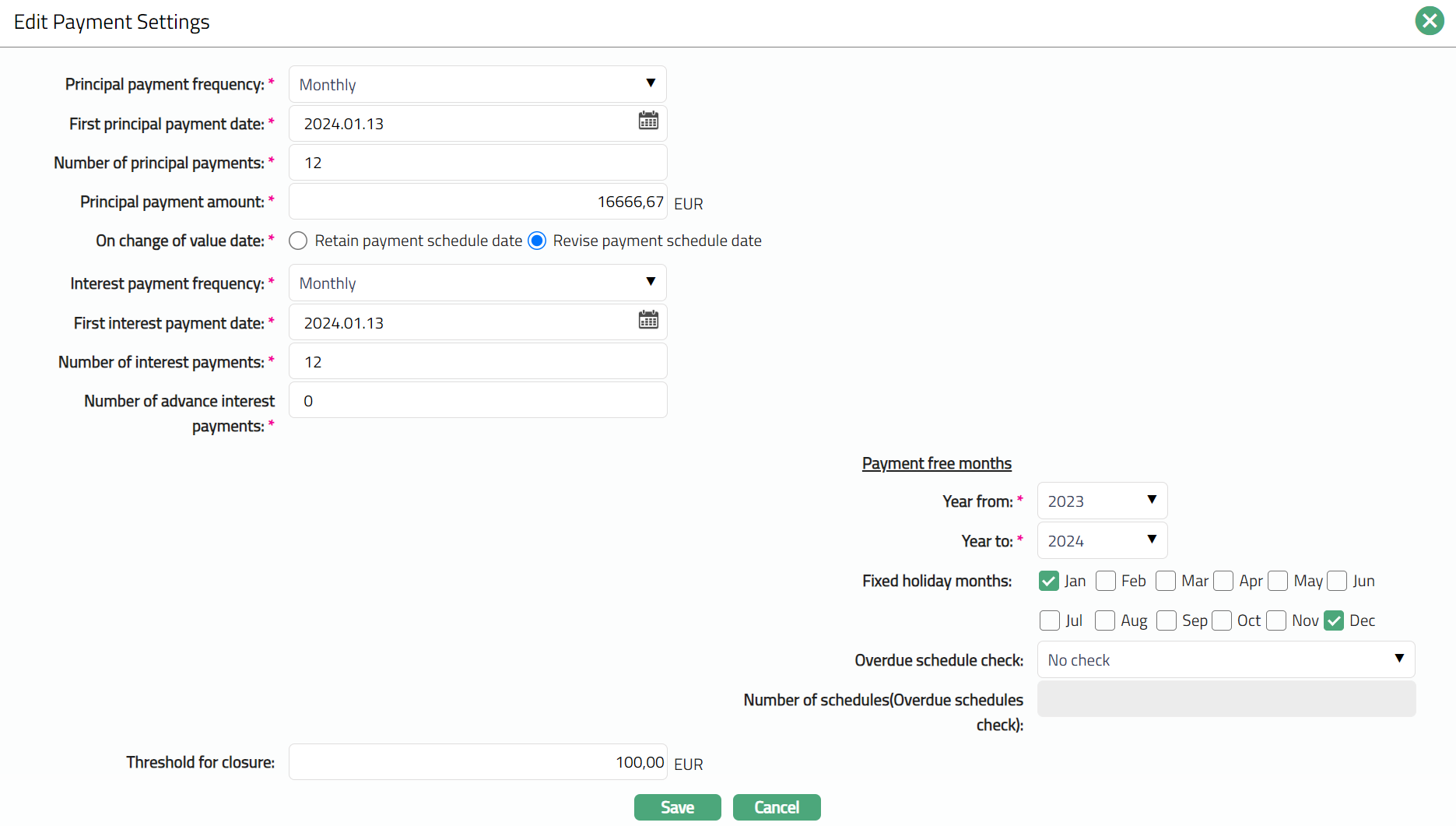Image resolution: width=1456 pixels, height=826 pixels.
Task: Select Retain payment schedule date option
Action: 298,241
